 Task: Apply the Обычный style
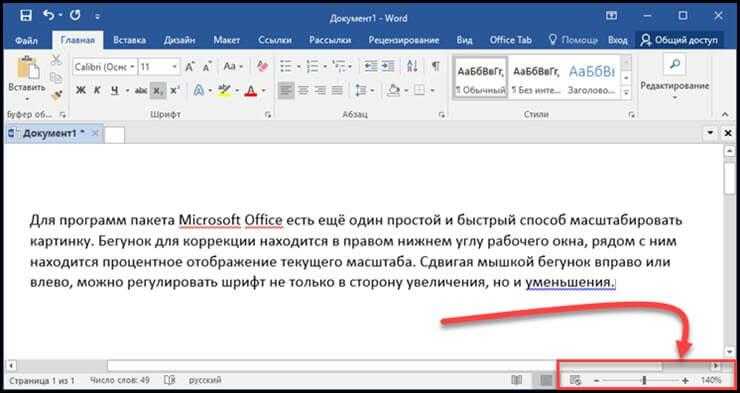point(480,77)
